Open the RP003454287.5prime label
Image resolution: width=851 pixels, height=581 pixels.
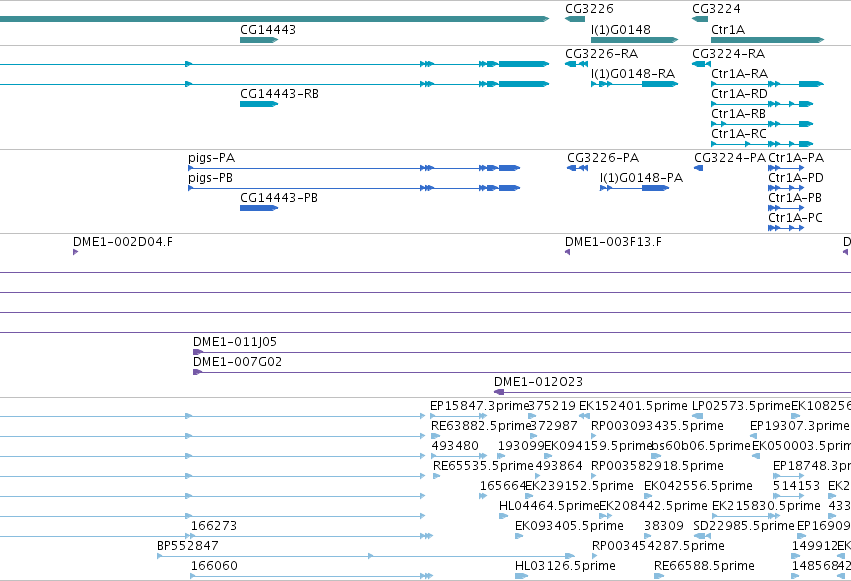[x=658, y=546]
